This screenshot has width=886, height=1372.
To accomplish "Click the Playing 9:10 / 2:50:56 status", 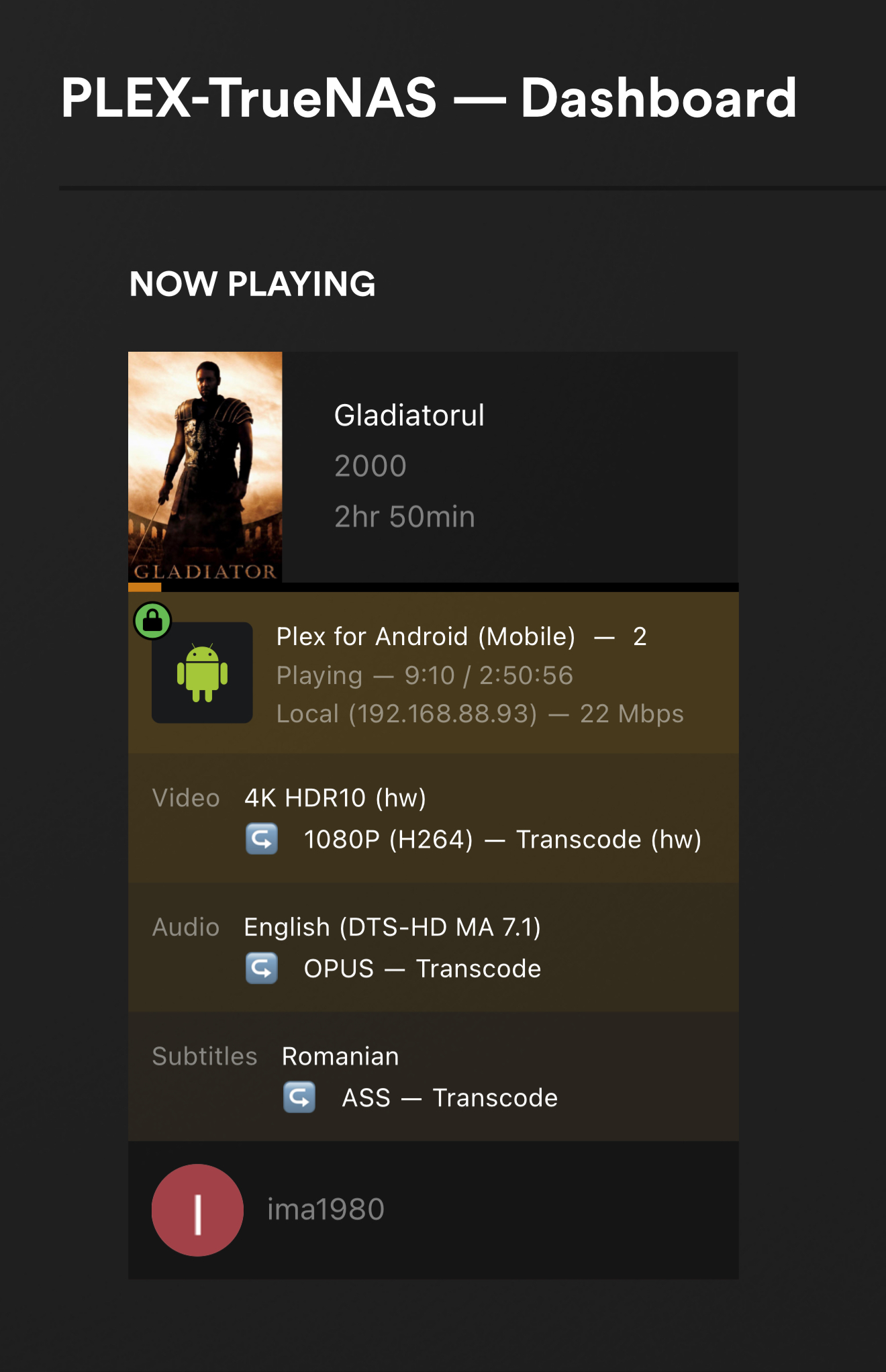I will [425, 675].
